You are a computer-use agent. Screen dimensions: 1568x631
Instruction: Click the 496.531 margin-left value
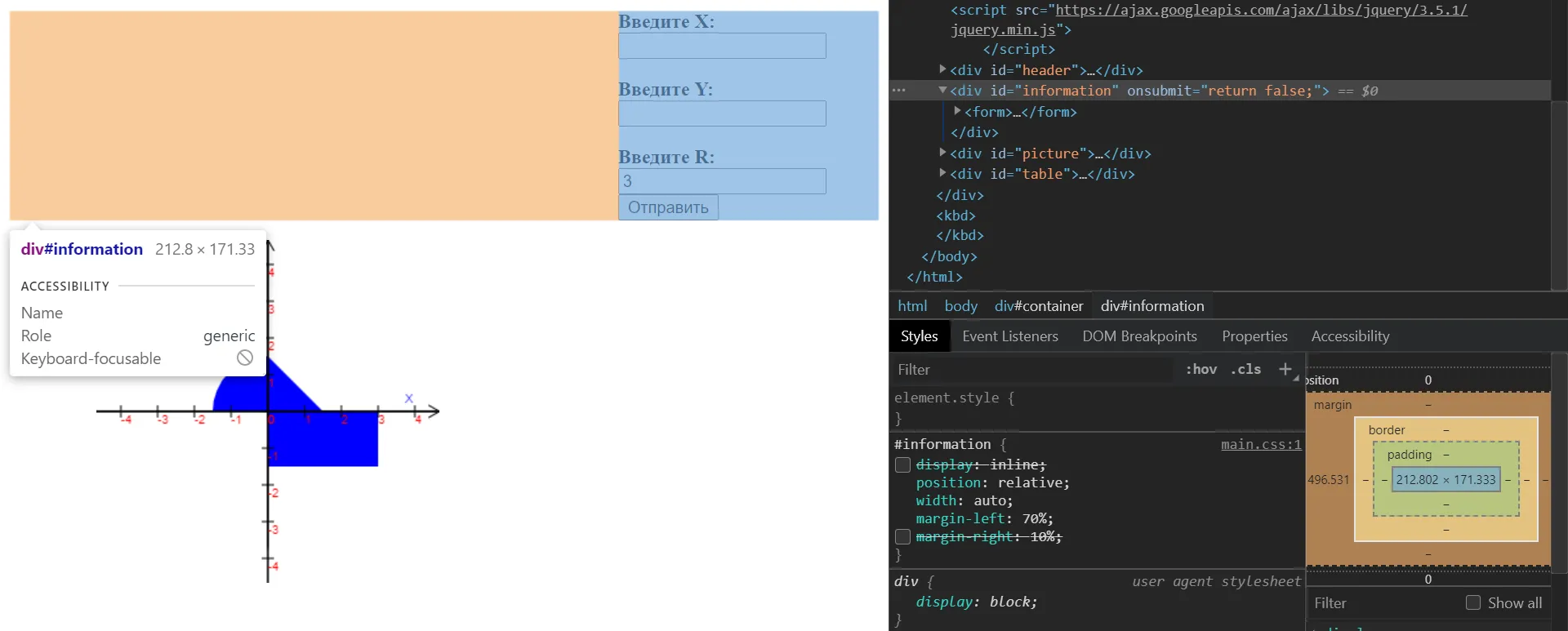pyautogui.click(x=1329, y=480)
